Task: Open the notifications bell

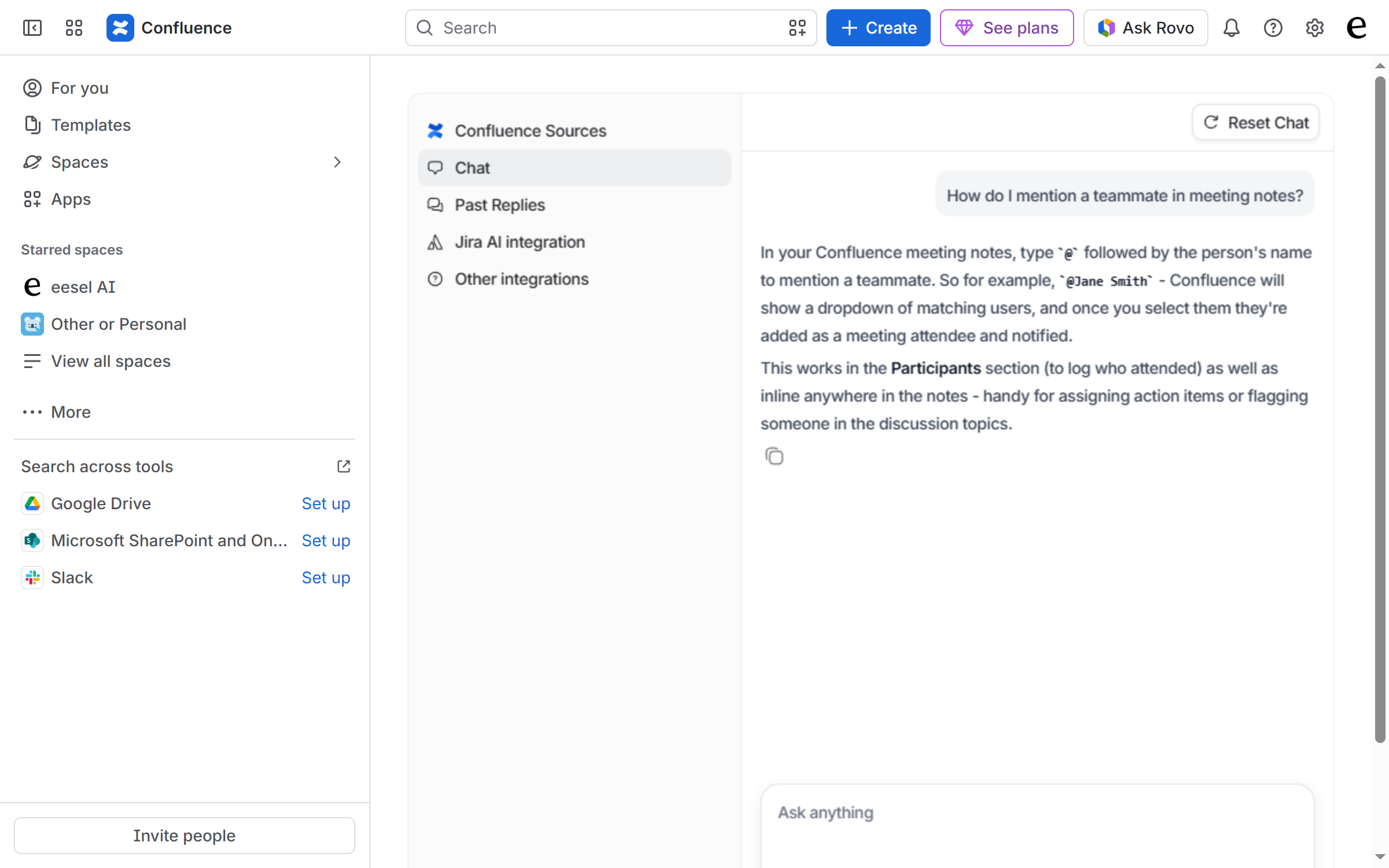Action: [x=1232, y=28]
